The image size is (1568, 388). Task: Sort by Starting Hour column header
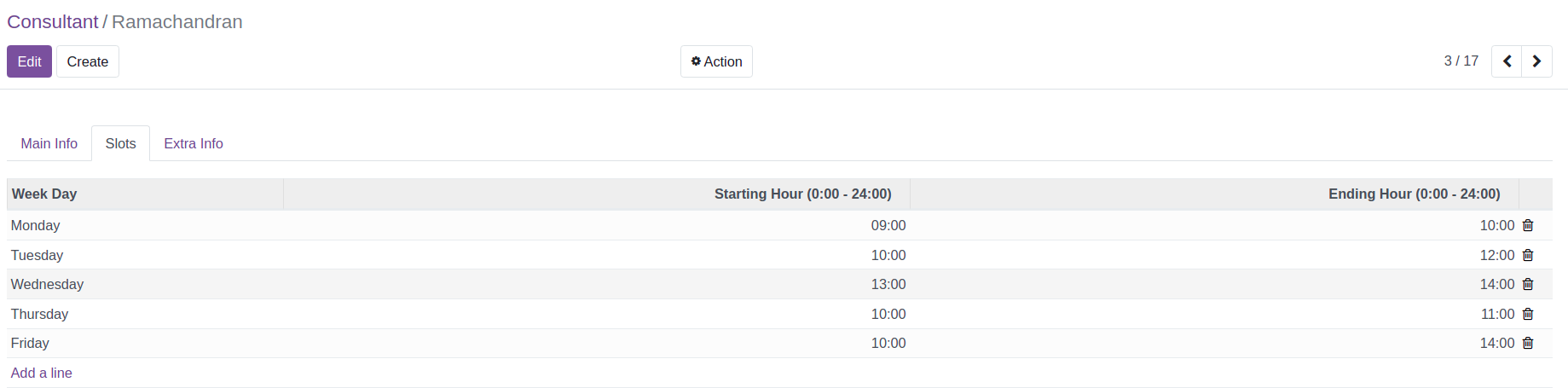click(597, 194)
